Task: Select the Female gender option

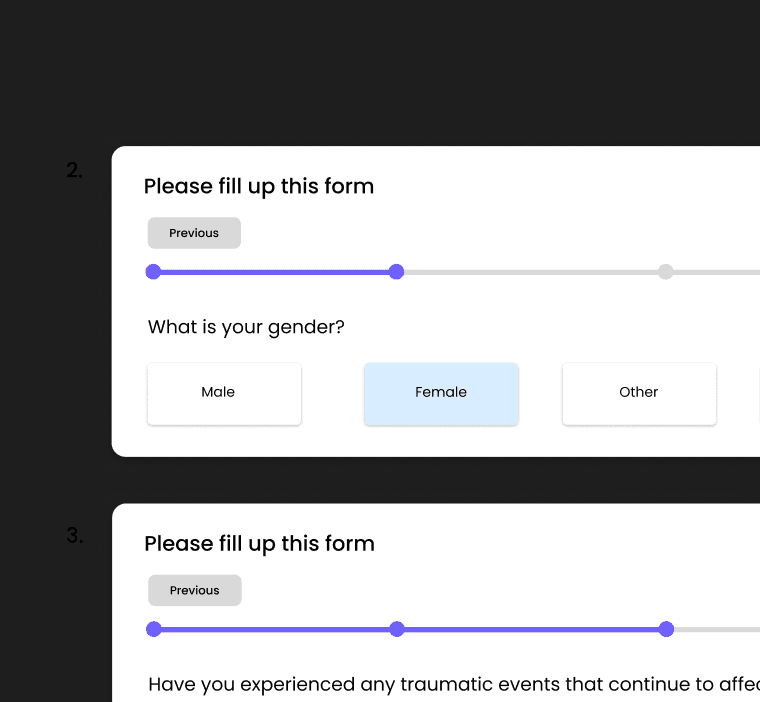Action: [441, 393]
